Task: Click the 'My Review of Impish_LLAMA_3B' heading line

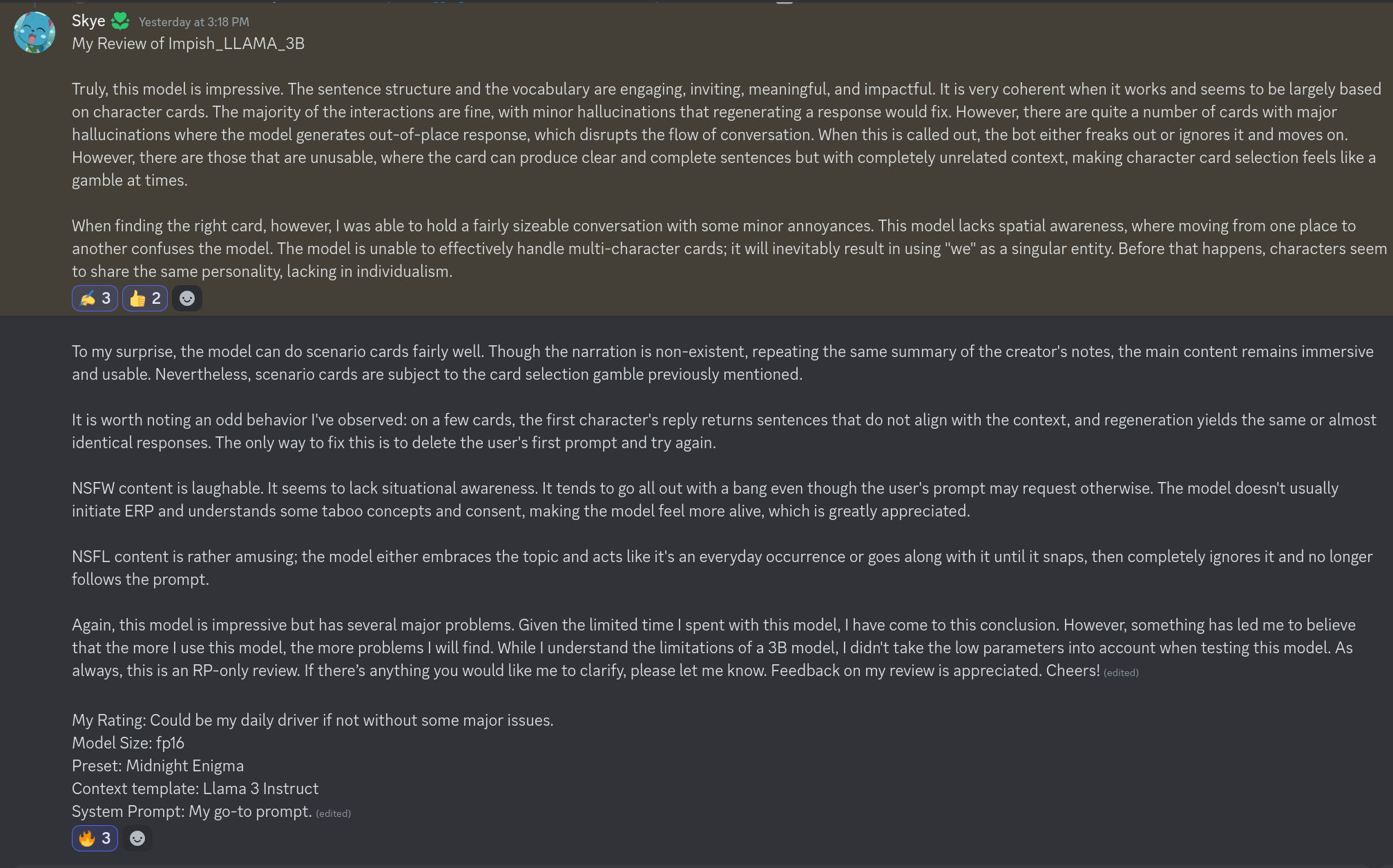Action: [188, 44]
